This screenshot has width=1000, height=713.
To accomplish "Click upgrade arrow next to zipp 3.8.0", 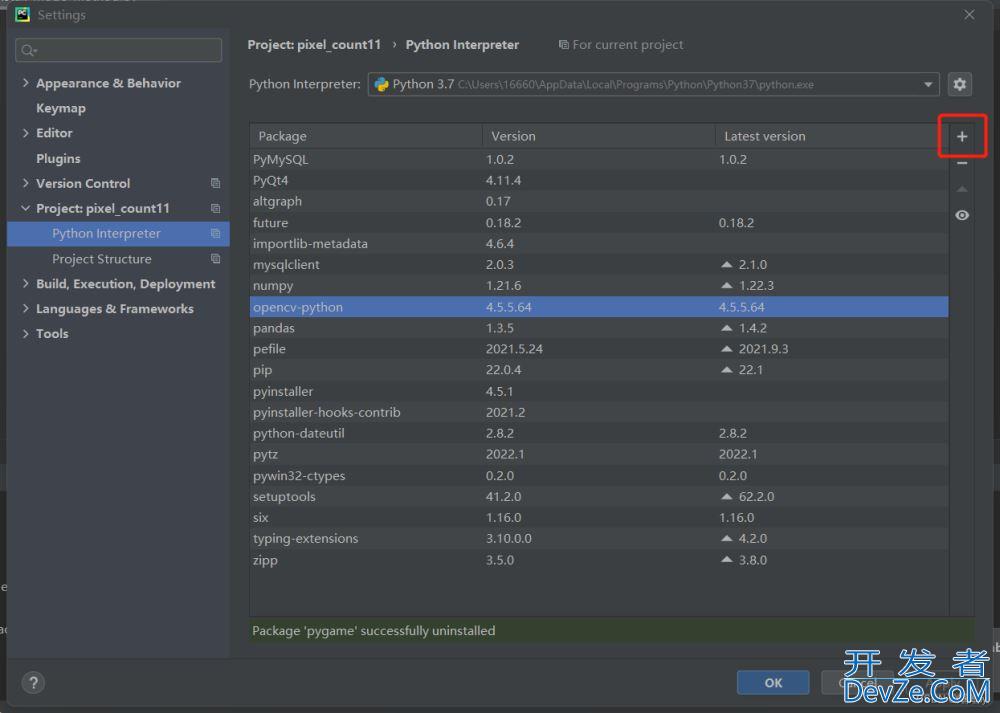I will pyautogui.click(x=726, y=560).
